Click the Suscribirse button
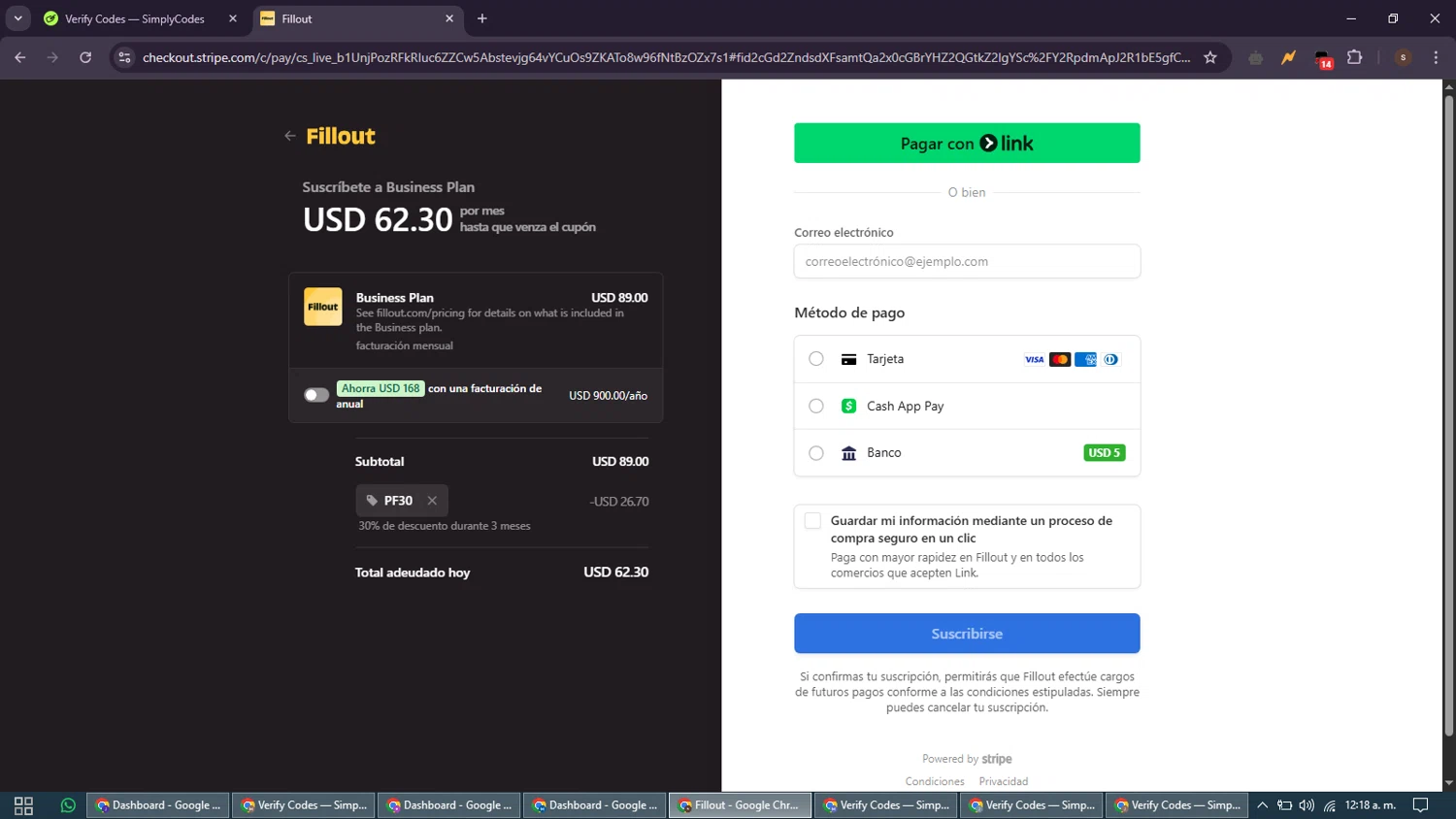This screenshot has height=819, width=1456. tap(967, 634)
